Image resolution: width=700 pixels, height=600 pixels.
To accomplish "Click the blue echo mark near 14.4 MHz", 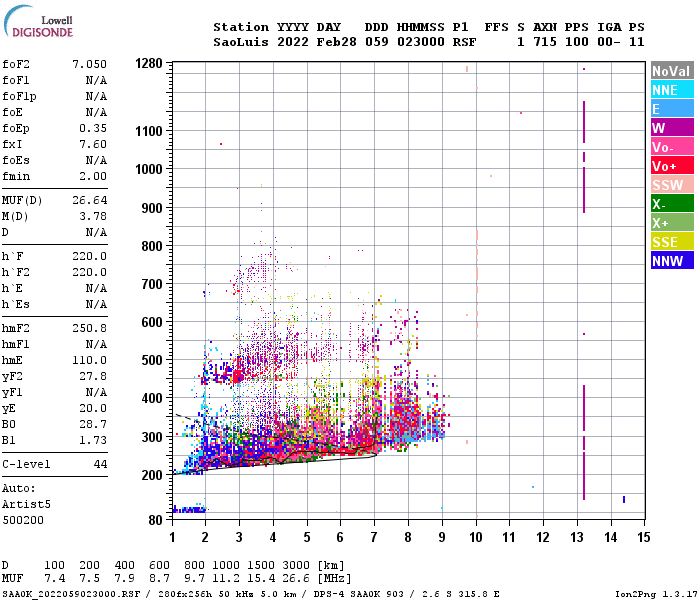I will click(x=624, y=500).
